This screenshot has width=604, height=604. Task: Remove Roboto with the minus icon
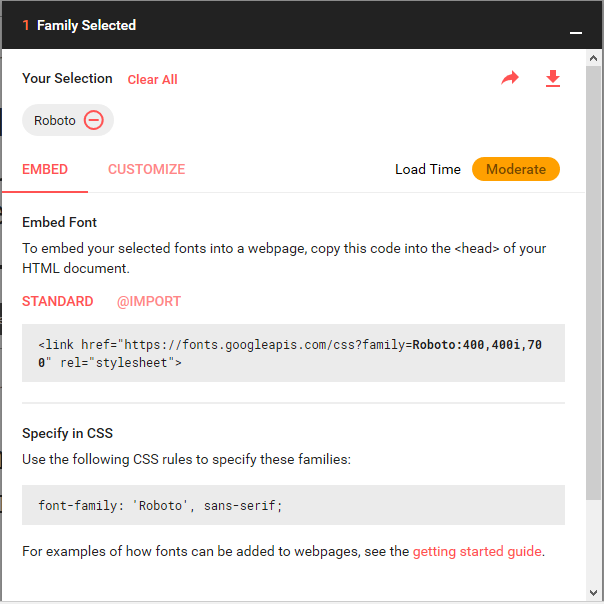pyautogui.click(x=94, y=120)
